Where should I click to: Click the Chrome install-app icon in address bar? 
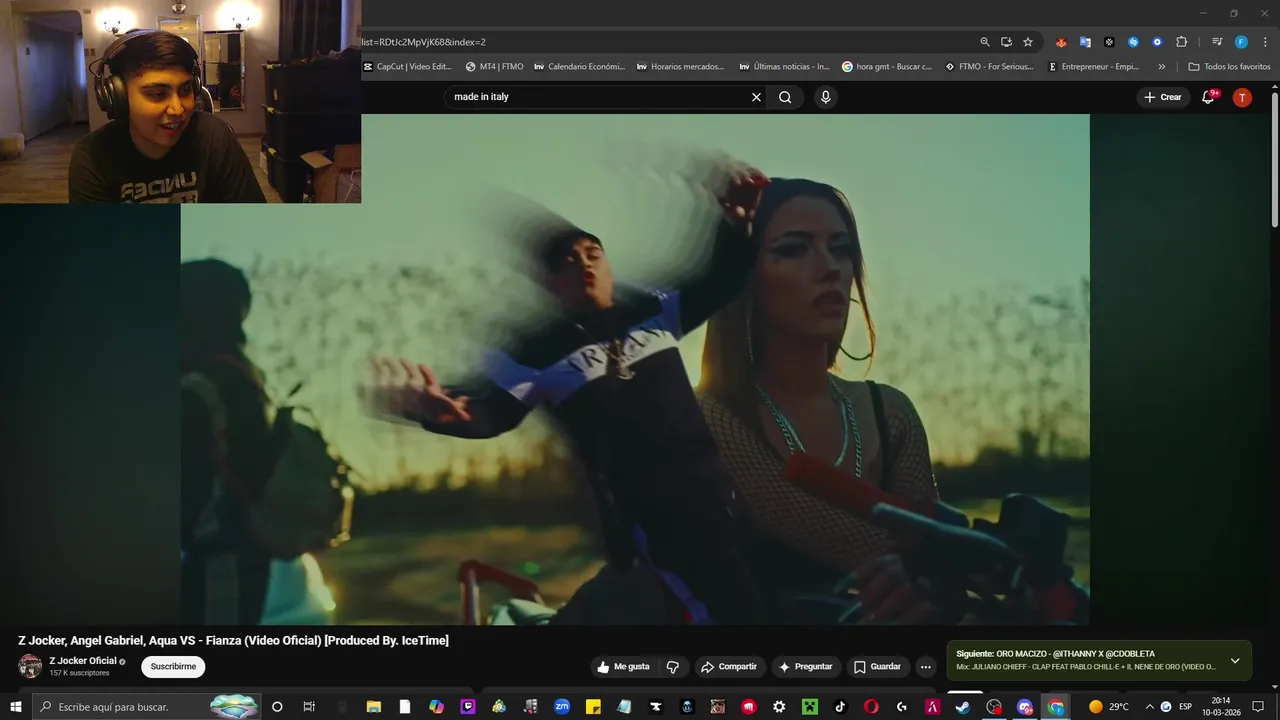(1007, 42)
